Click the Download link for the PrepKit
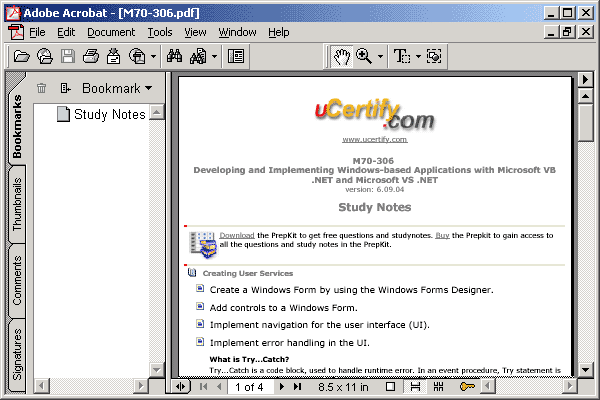The height and width of the screenshot is (400, 600). point(237,235)
